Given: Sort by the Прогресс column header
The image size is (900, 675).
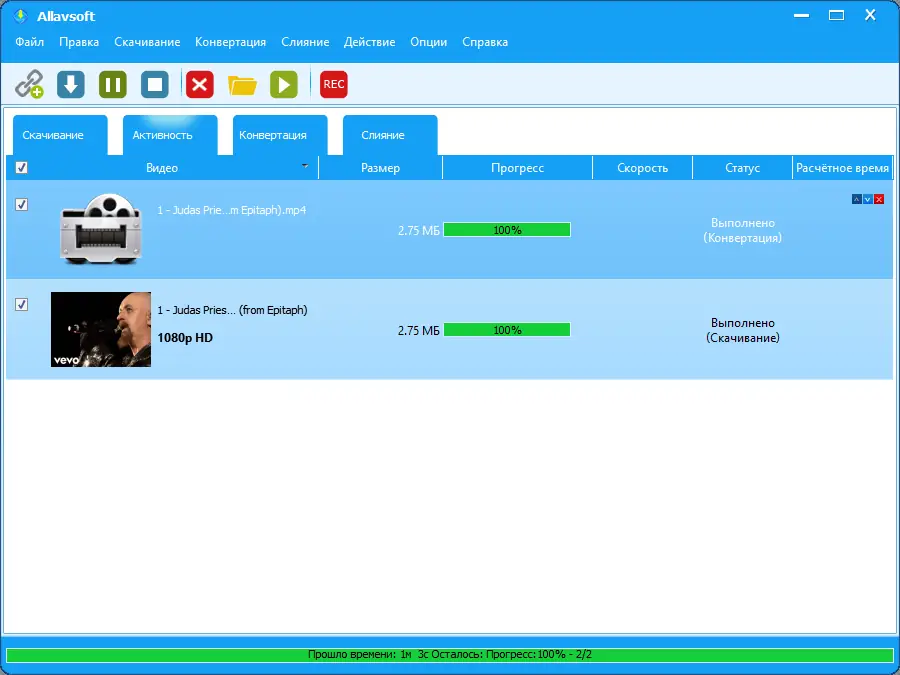Looking at the screenshot, I should click(x=517, y=168).
